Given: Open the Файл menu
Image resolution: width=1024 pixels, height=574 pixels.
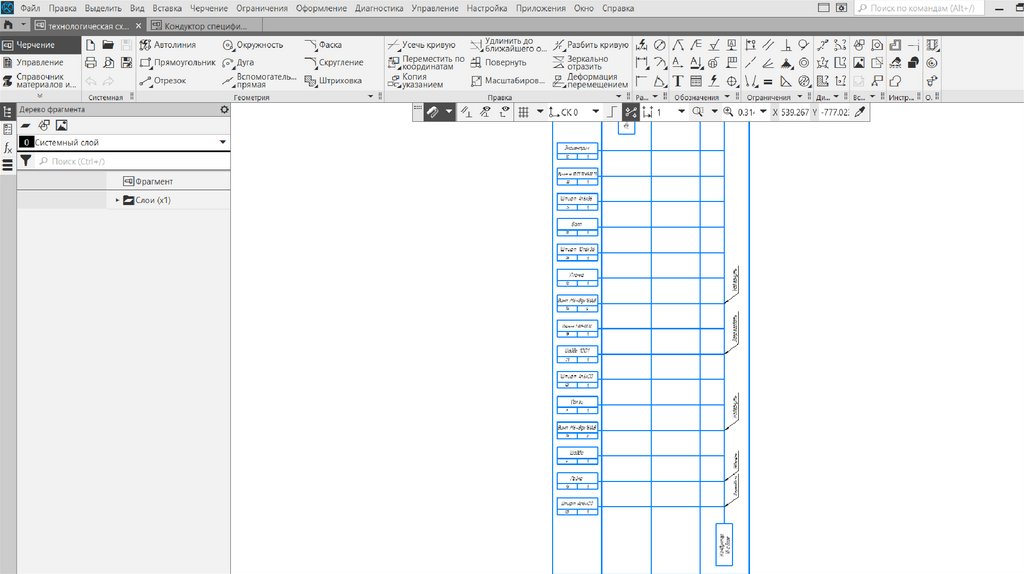Looking at the screenshot, I should 30,8.
